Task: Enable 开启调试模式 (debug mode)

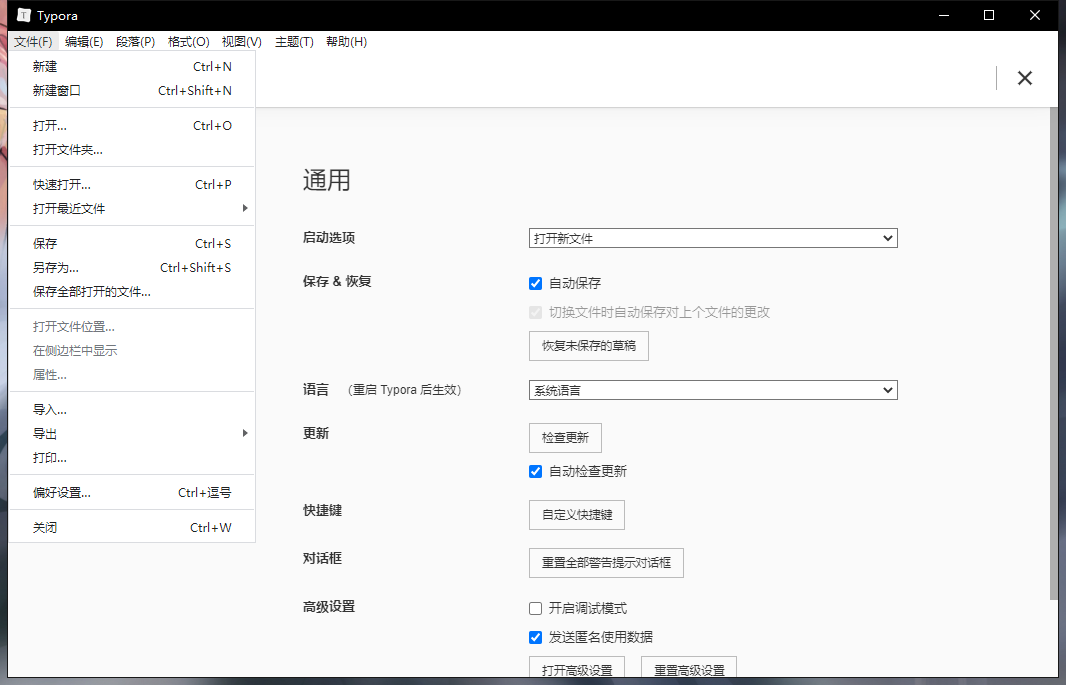Action: (x=535, y=608)
